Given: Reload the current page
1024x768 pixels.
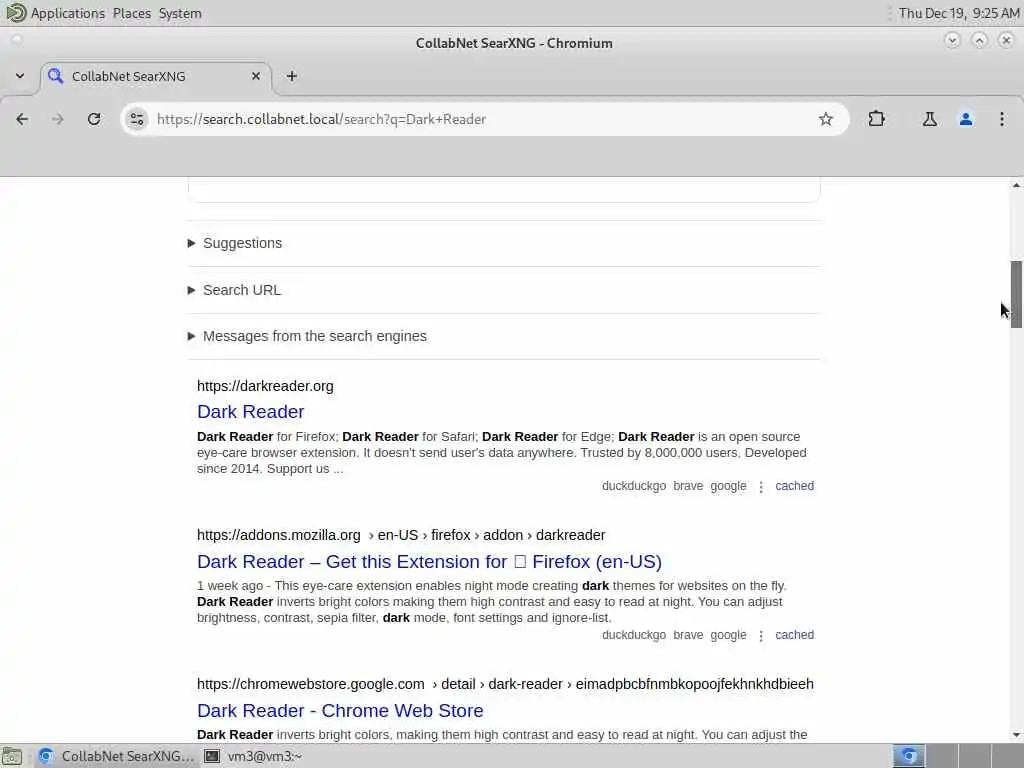Looking at the screenshot, I should click(x=94, y=119).
